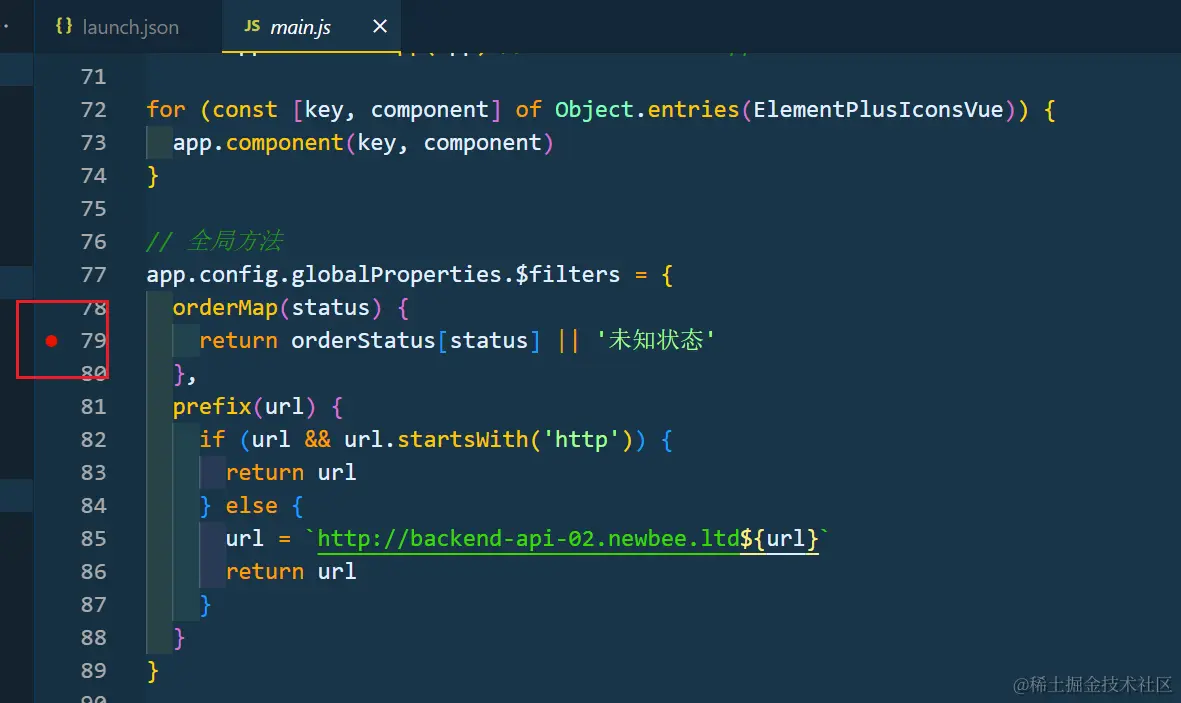This screenshot has height=703, width=1181.
Task: Close the main.js tab
Action: pos(380,26)
